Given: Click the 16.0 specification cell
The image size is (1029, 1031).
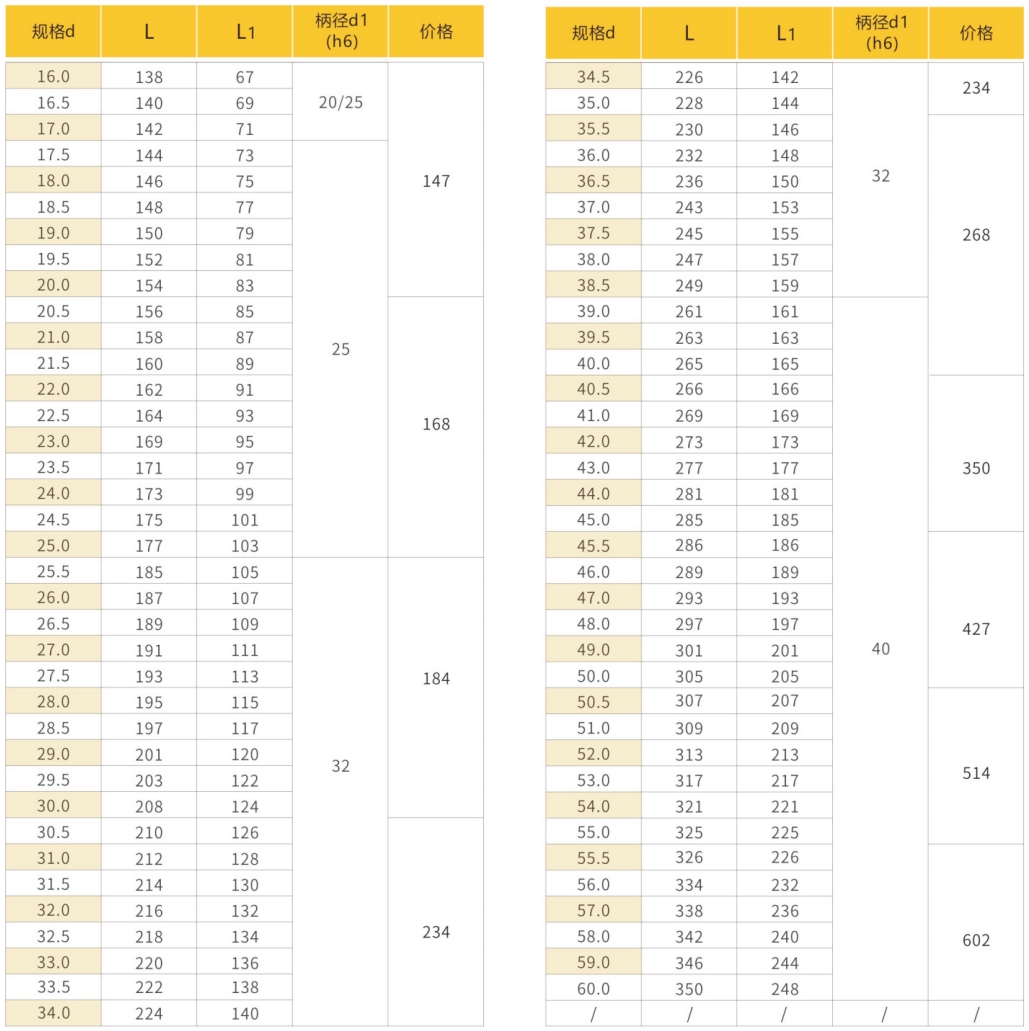Looking at the screenshot, I should 53,77.
